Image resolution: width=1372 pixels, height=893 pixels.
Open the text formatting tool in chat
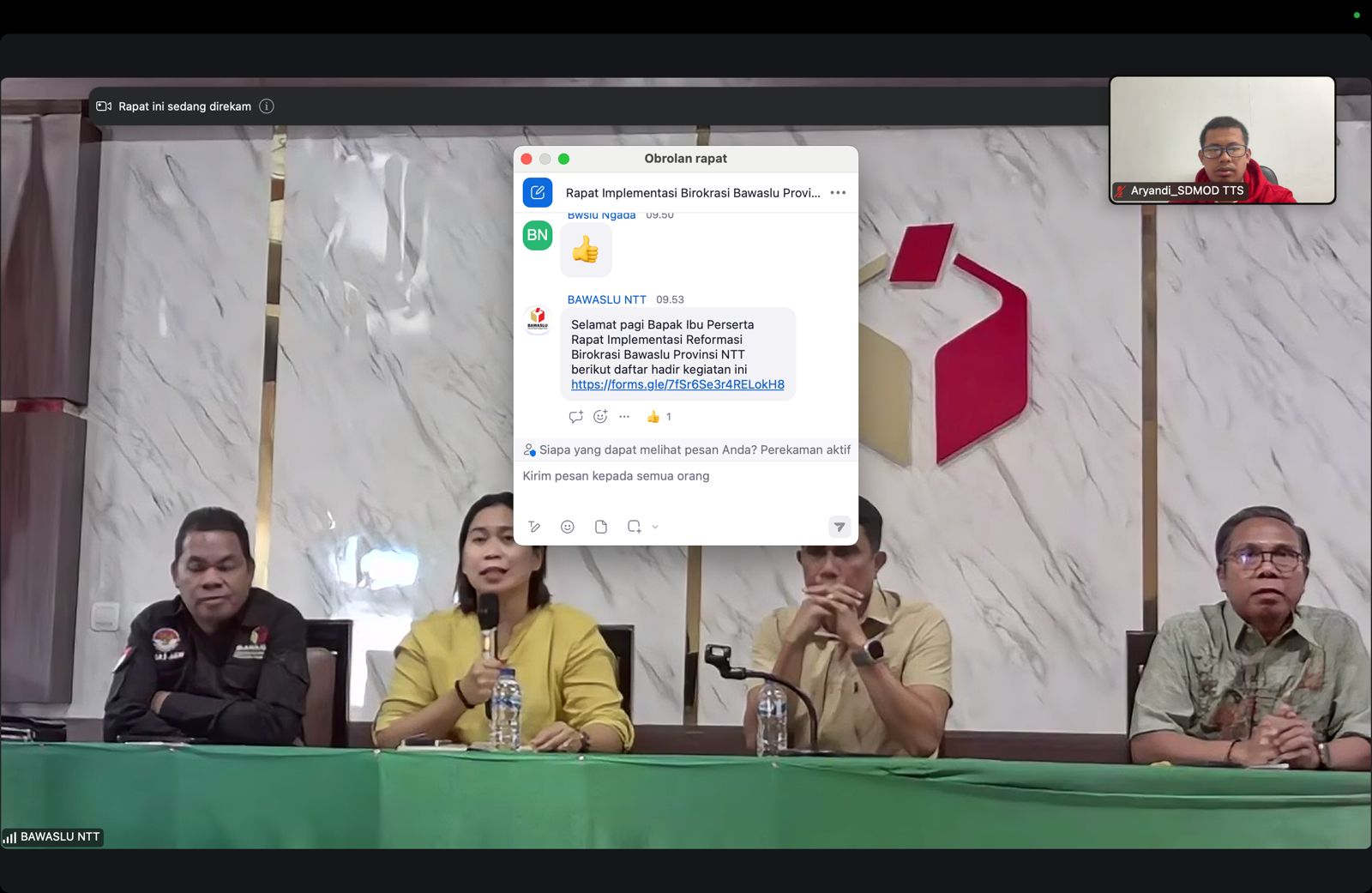click(x=534, y=527)
